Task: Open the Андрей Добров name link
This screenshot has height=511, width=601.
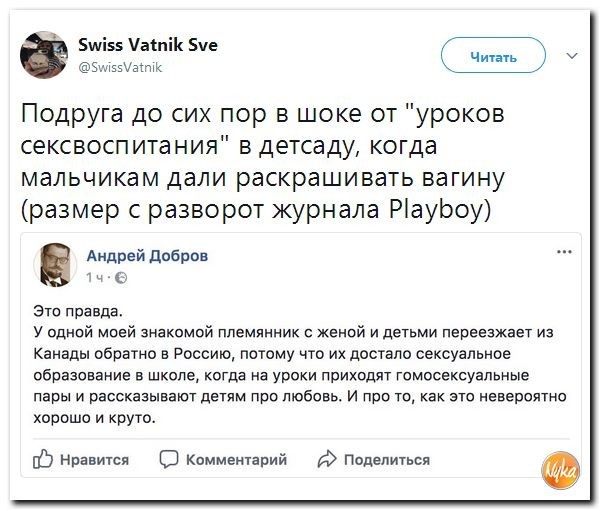Action: tap(148, 255)
